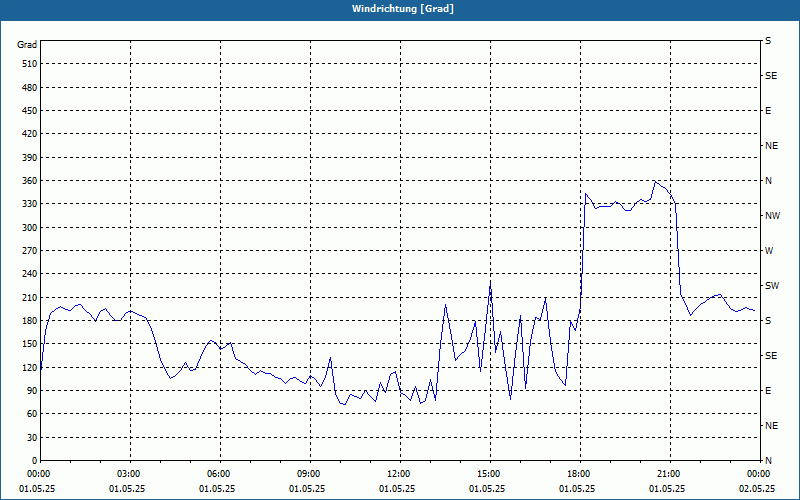The width and height of the screenshot is (800, 500).
Task: Click the S compass label level with 180
Action: pyautogui.click(x=768, y=321)
